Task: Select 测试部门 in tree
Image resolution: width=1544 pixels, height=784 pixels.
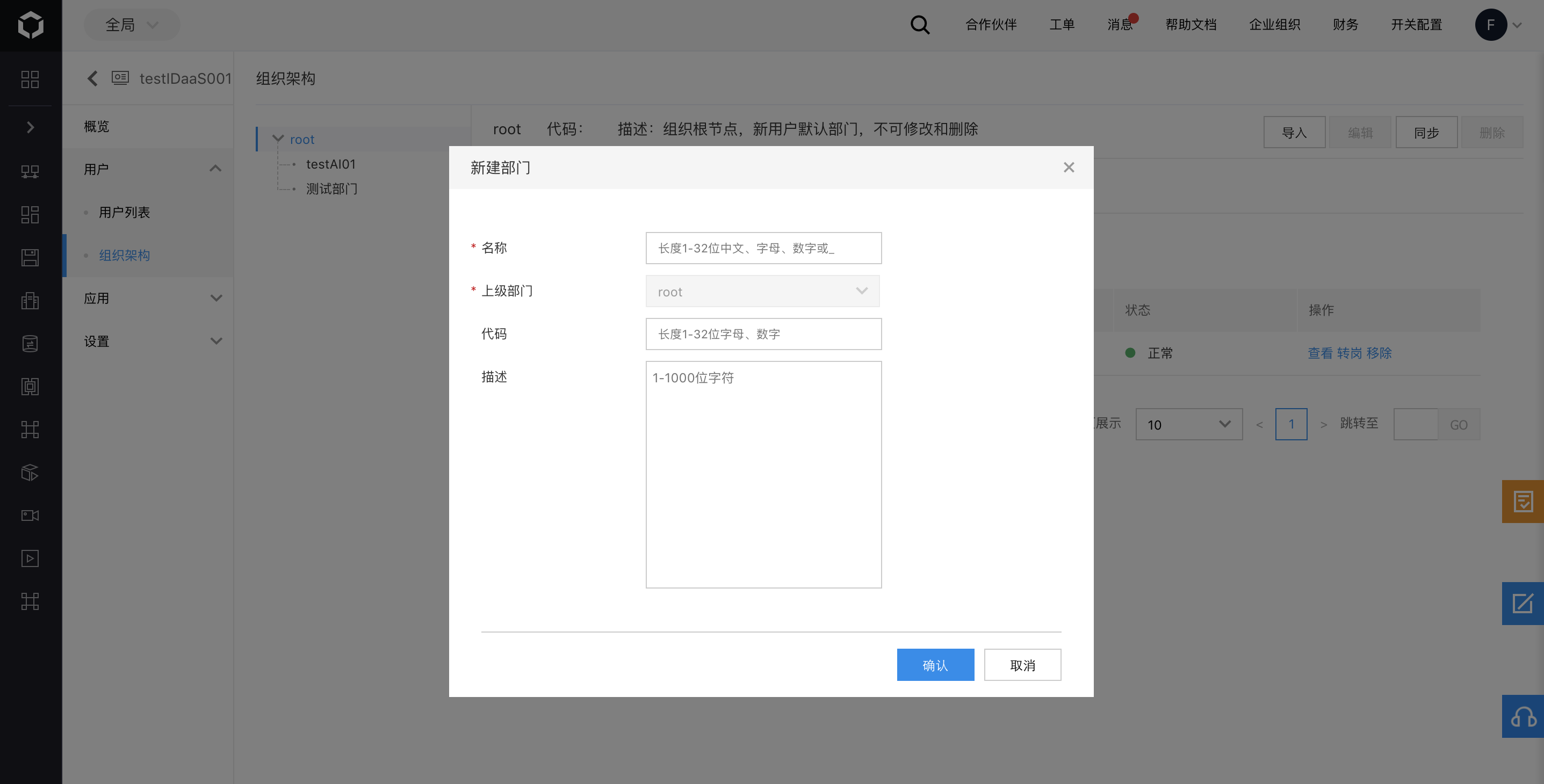Action: [x=331, y=188]
